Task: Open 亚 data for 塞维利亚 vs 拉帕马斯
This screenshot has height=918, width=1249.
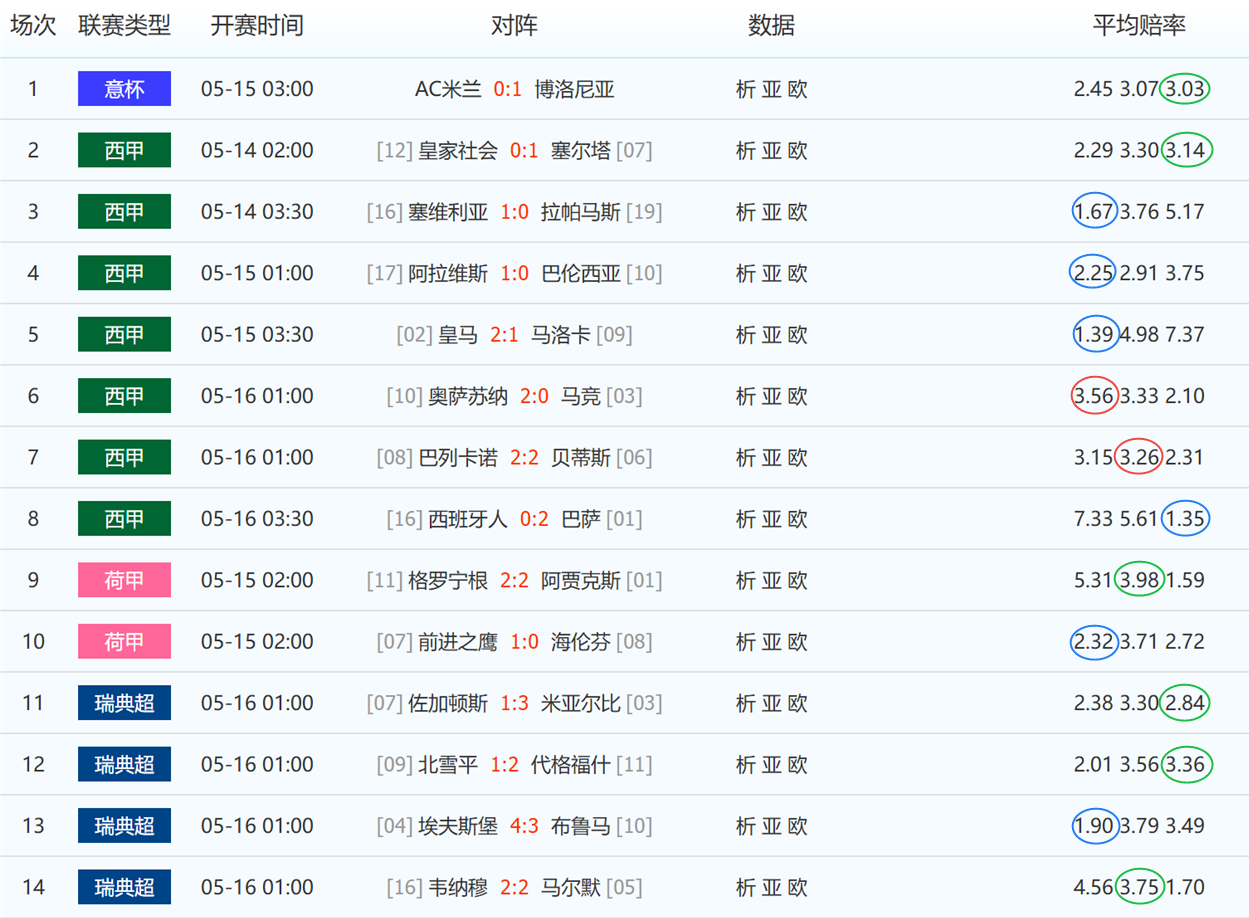Action: pyautogui.click(x=771, y=212)
